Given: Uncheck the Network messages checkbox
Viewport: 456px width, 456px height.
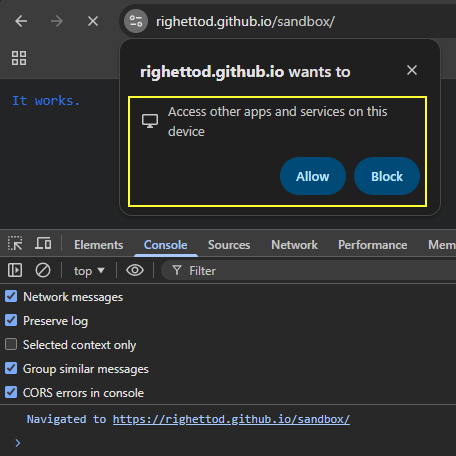Looking at the screenshot, I should [x=11, y=296].
